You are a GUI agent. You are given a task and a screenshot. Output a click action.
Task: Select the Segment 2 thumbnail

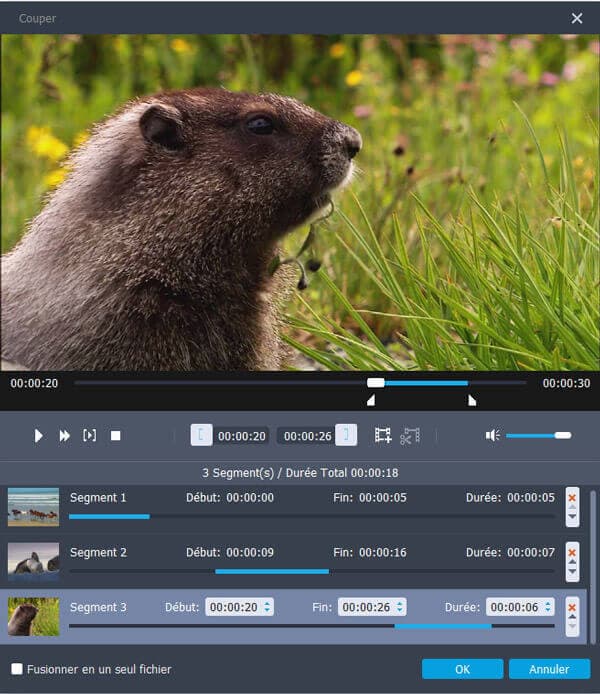[x=33, y=562]
